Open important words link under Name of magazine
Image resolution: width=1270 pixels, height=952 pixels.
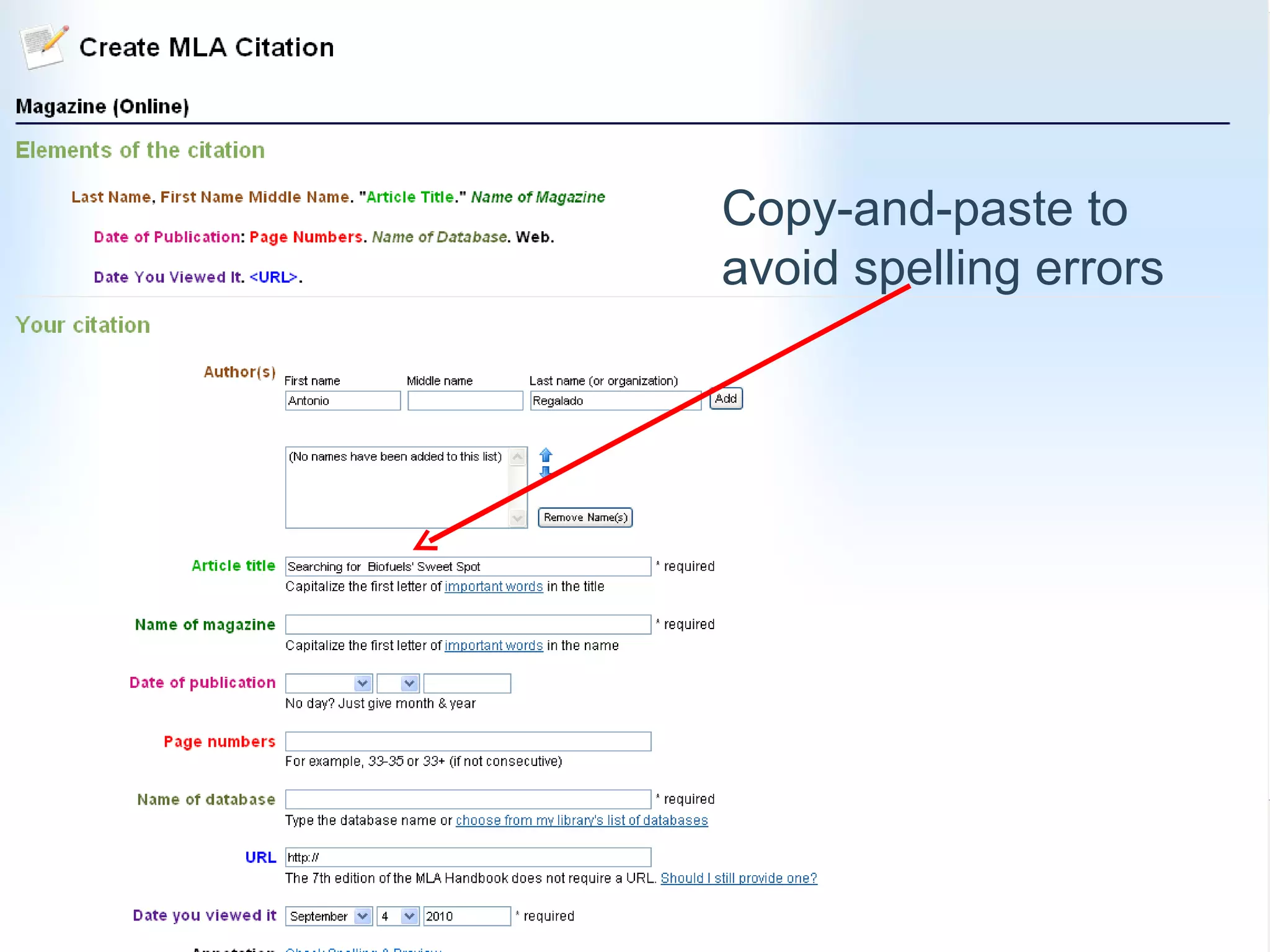[494, 645]
